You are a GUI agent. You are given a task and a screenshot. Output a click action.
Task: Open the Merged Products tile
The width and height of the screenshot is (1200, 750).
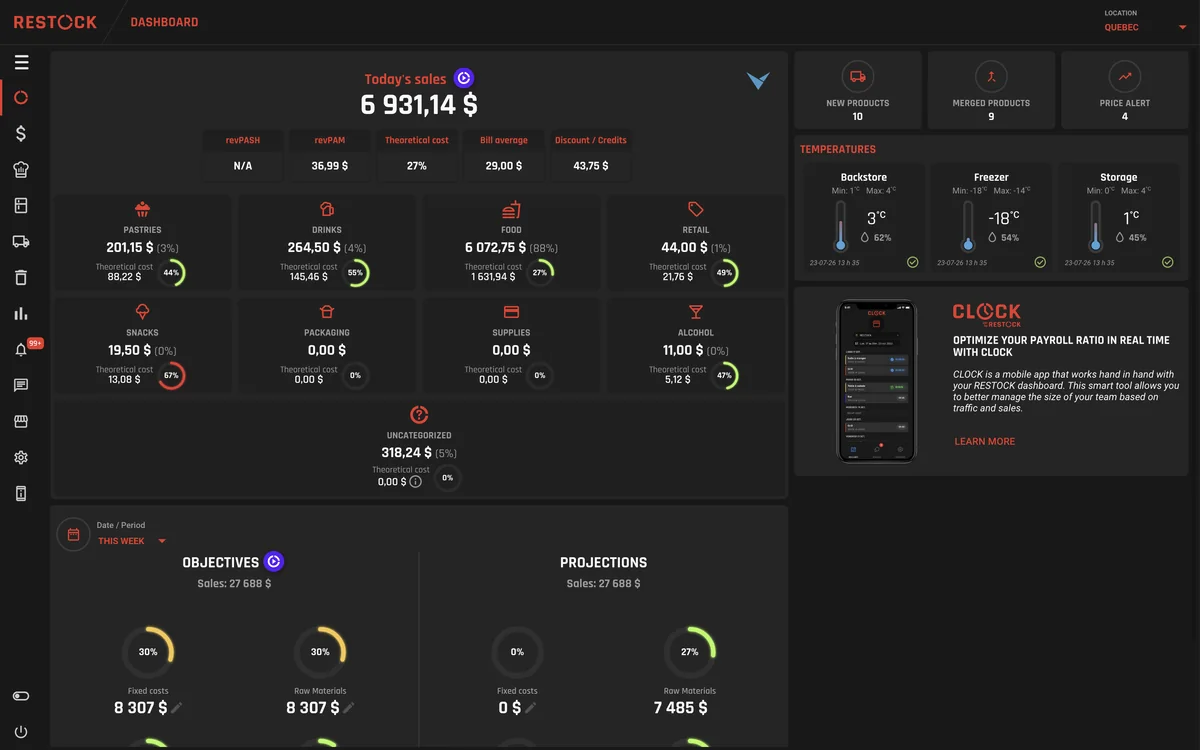pyautogui.click(x=991, y=91)
